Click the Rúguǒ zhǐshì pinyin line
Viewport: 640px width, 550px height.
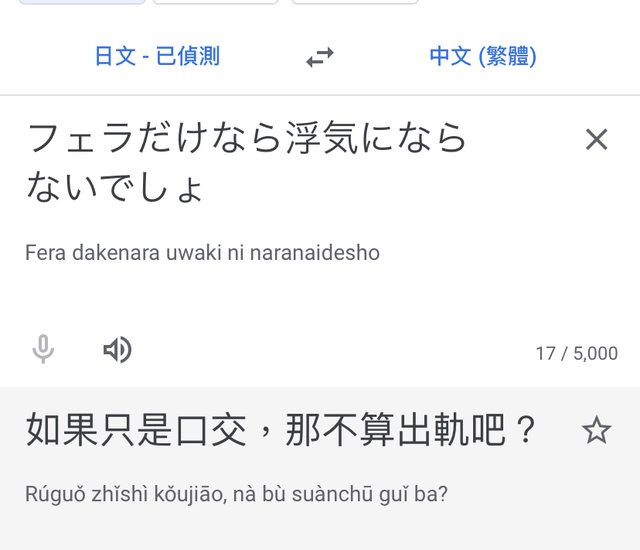pos(236,494)
